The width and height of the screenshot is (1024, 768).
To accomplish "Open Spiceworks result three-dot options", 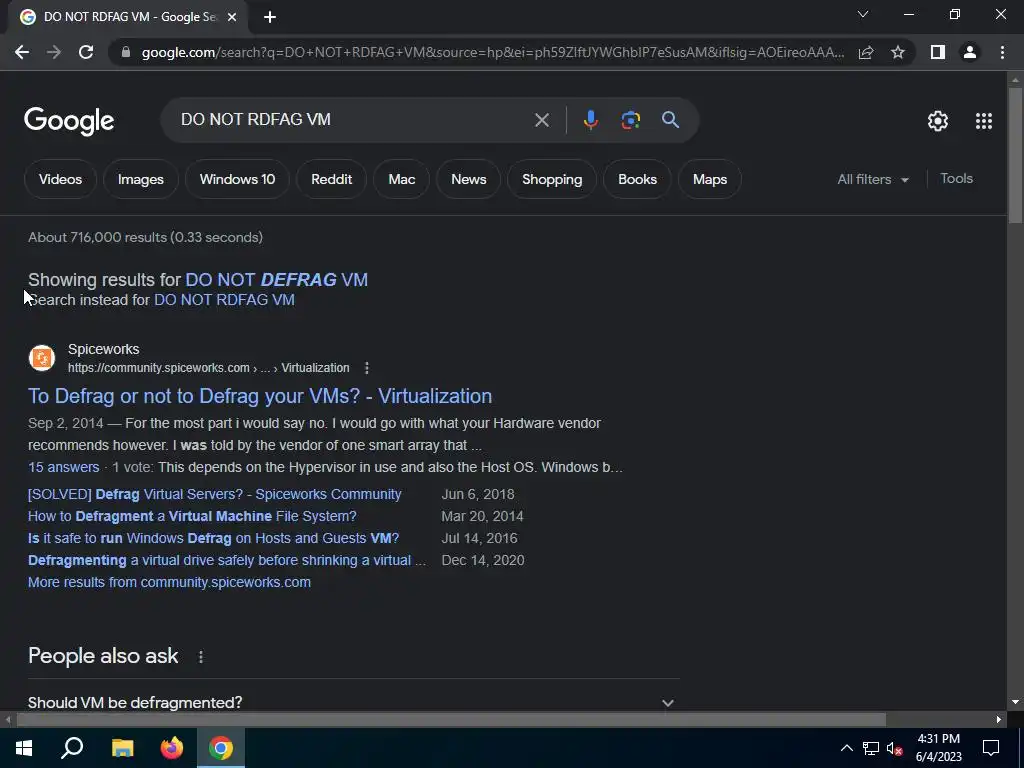I will 366,368.
